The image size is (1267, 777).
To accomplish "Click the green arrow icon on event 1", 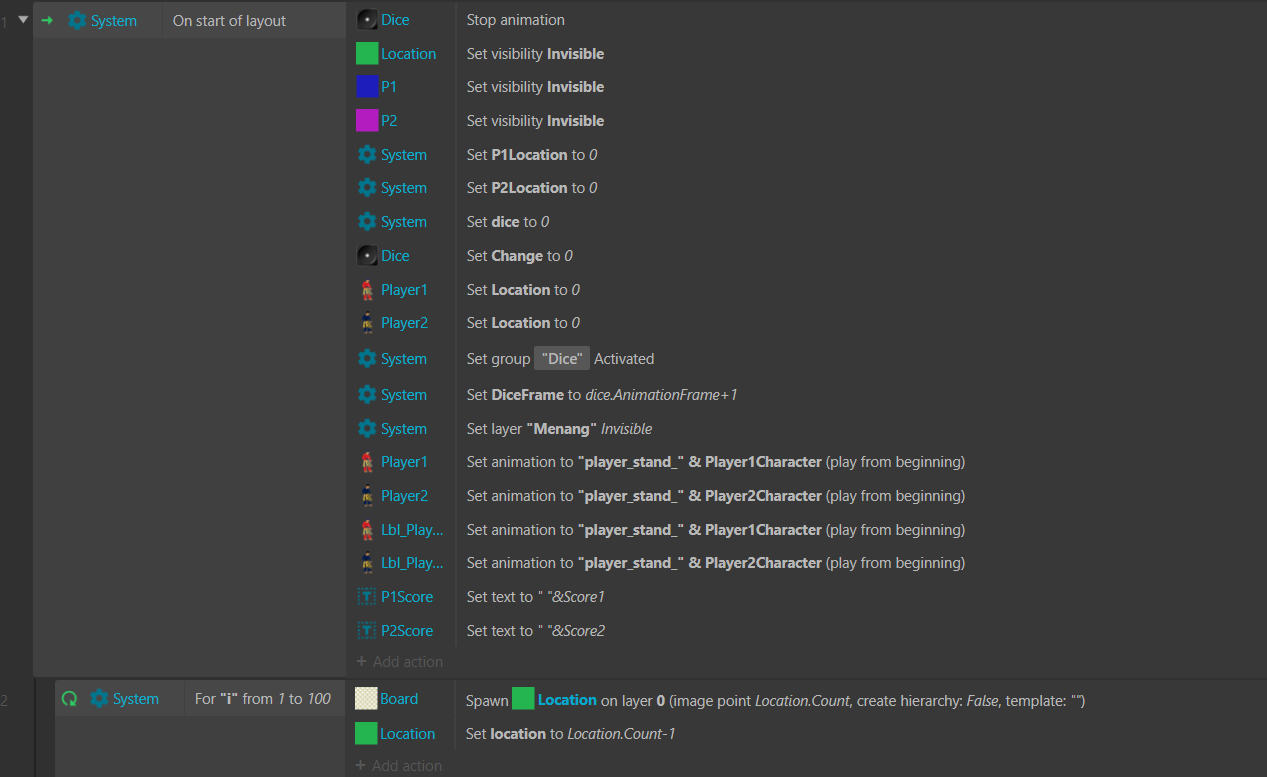I will [x=47, y=20].
